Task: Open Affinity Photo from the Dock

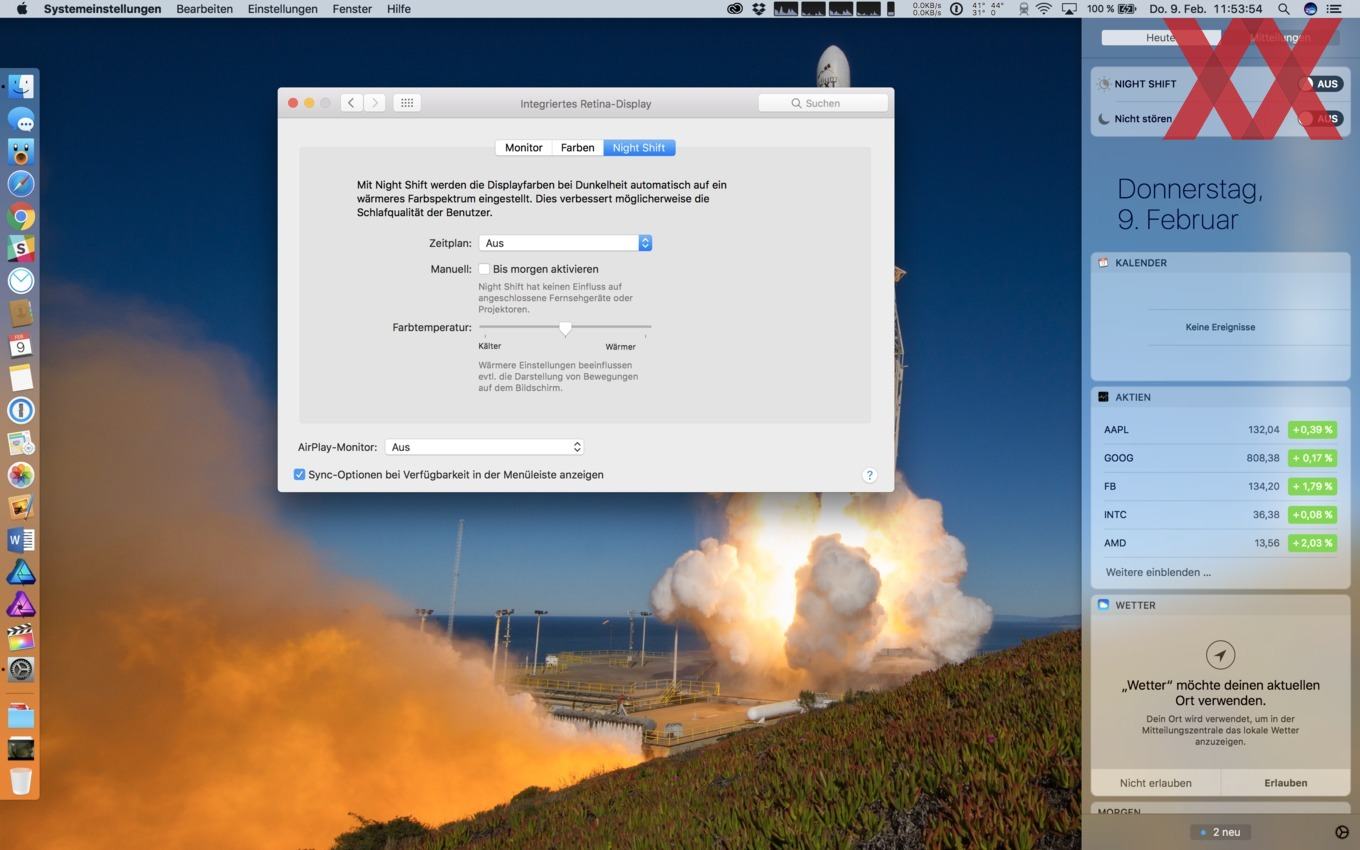Action: click(x=21, y=604)
